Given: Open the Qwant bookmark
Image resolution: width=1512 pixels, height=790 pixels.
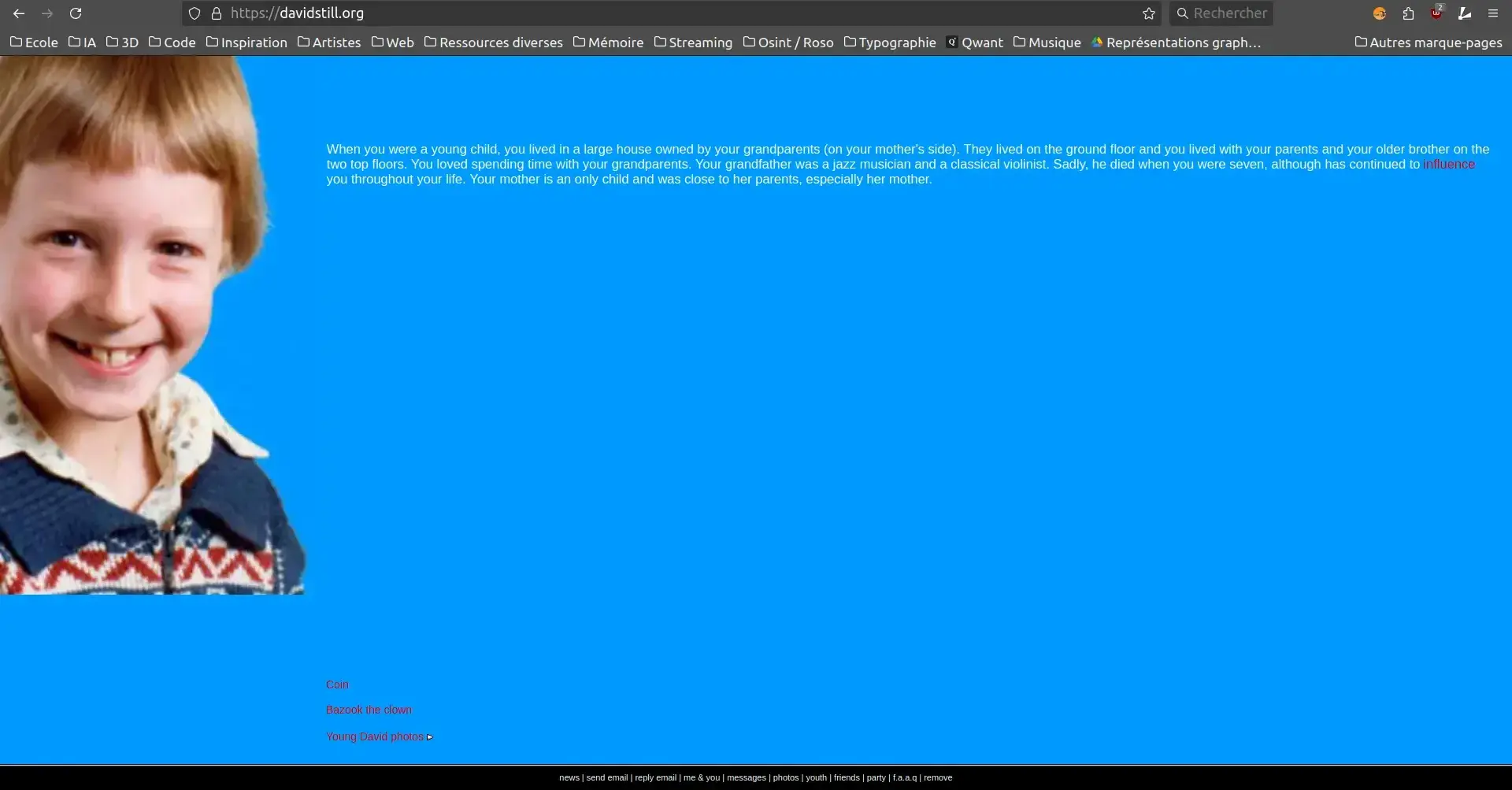Looking at the screenshot, I should 975,43.
